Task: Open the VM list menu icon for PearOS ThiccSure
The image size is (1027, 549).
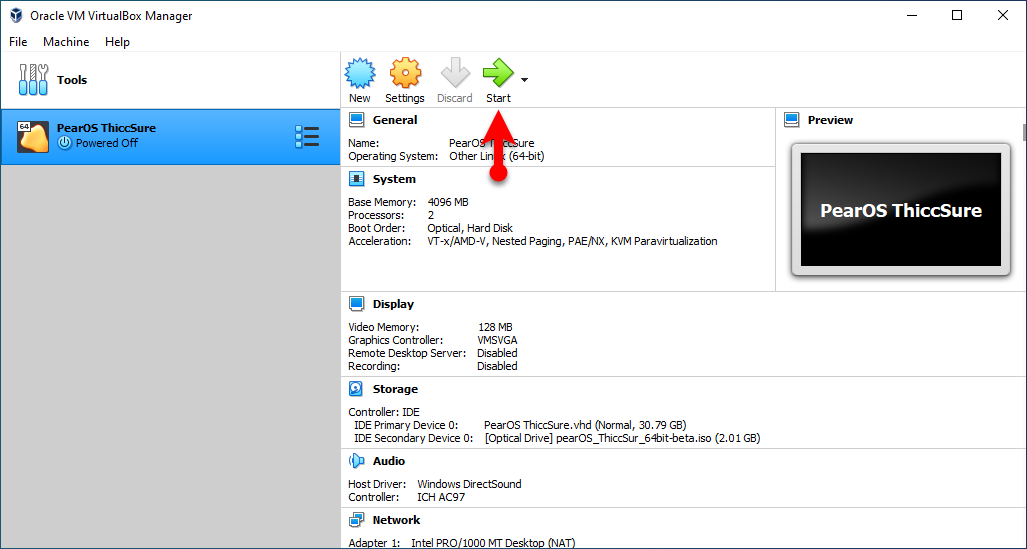Action: tap(307, 136)
